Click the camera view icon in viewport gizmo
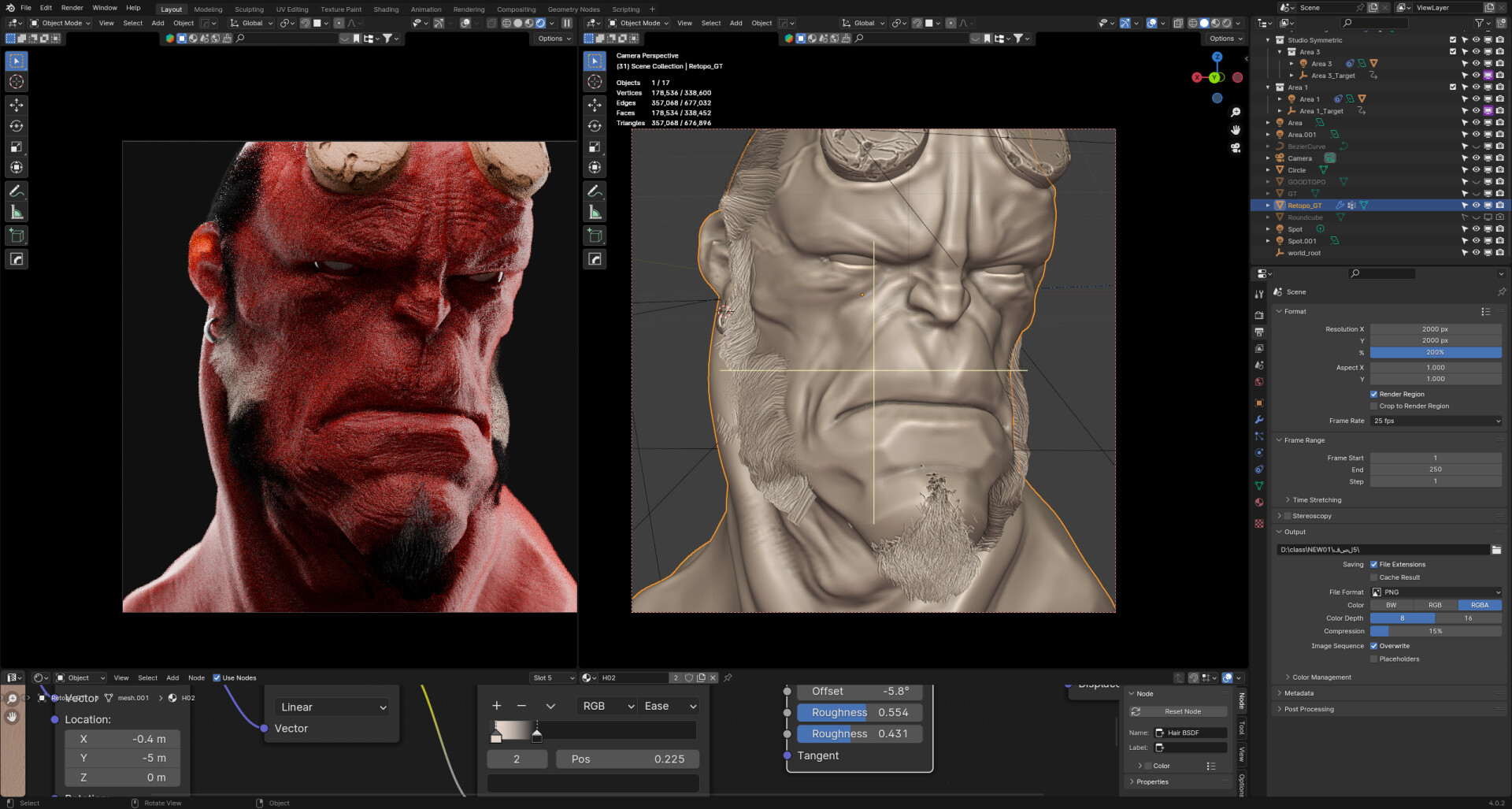This screenshot has width=1512, height=809. 1236,148
